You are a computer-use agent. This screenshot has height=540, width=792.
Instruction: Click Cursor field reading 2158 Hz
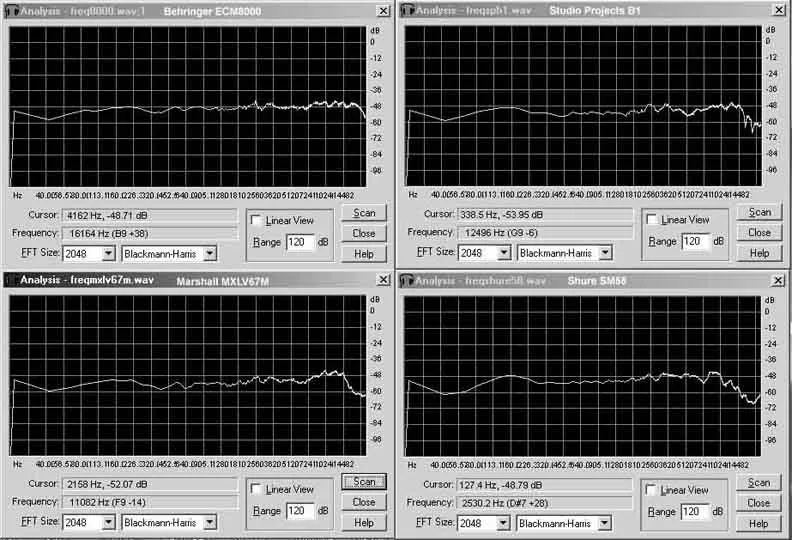(x=150, y=484)
